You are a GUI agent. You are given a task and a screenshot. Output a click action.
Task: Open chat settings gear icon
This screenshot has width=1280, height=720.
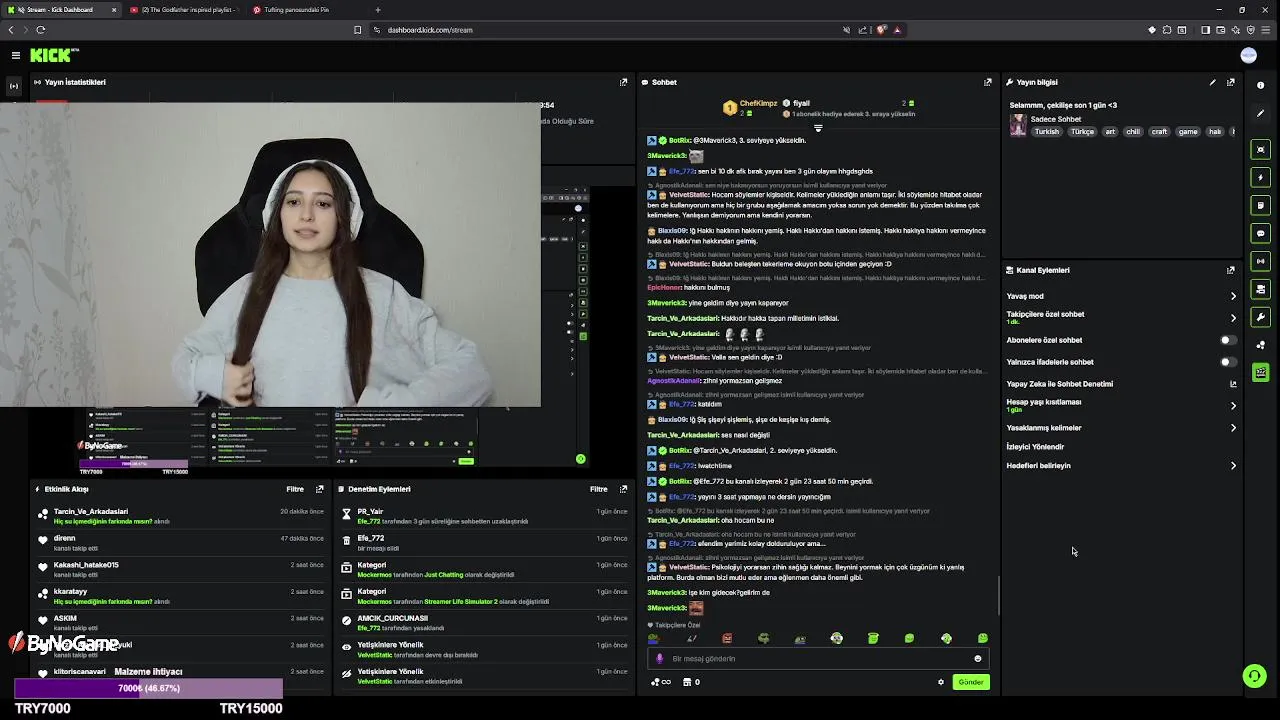pyautogui.click(x=940, y=682)
